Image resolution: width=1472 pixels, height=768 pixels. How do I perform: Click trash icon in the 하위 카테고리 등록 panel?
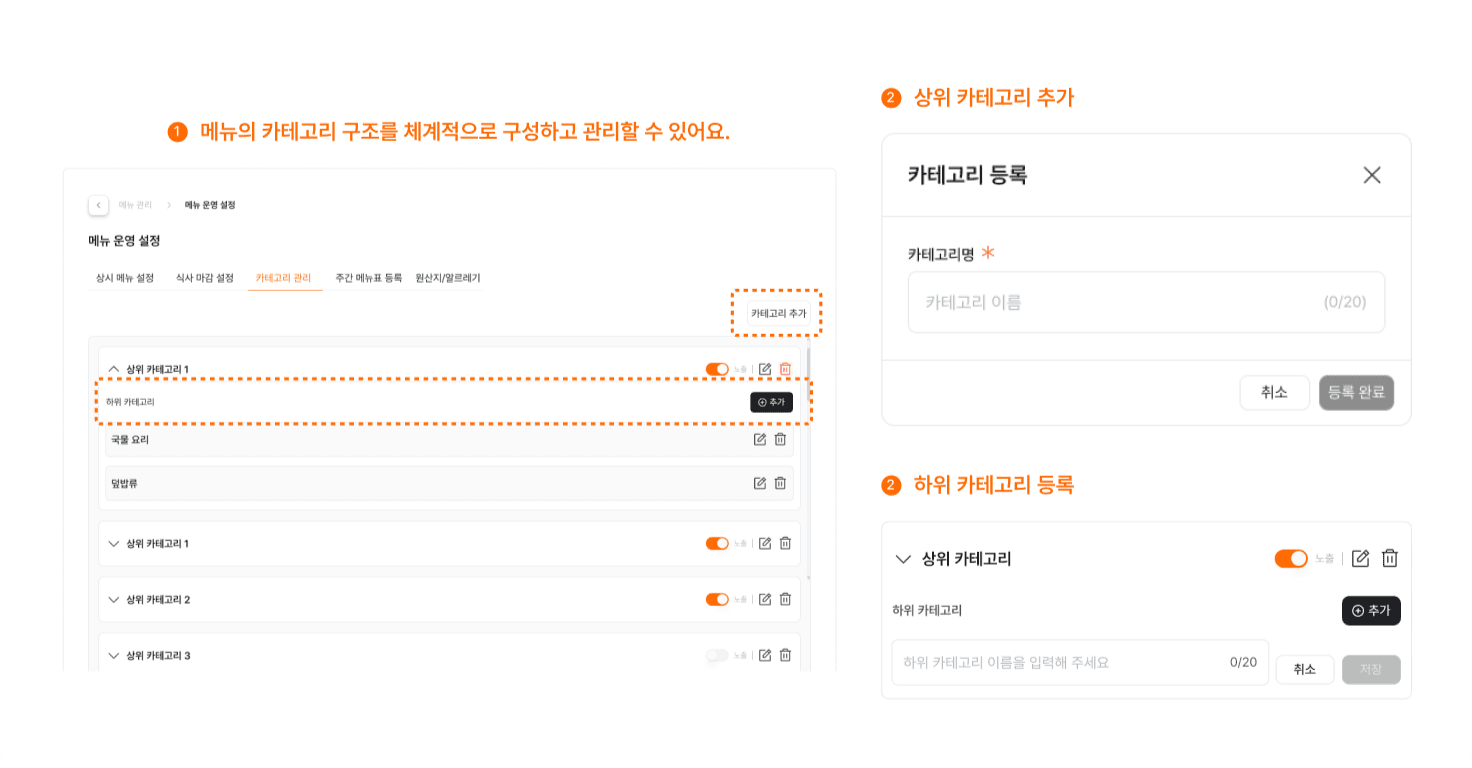point(1389,558)
